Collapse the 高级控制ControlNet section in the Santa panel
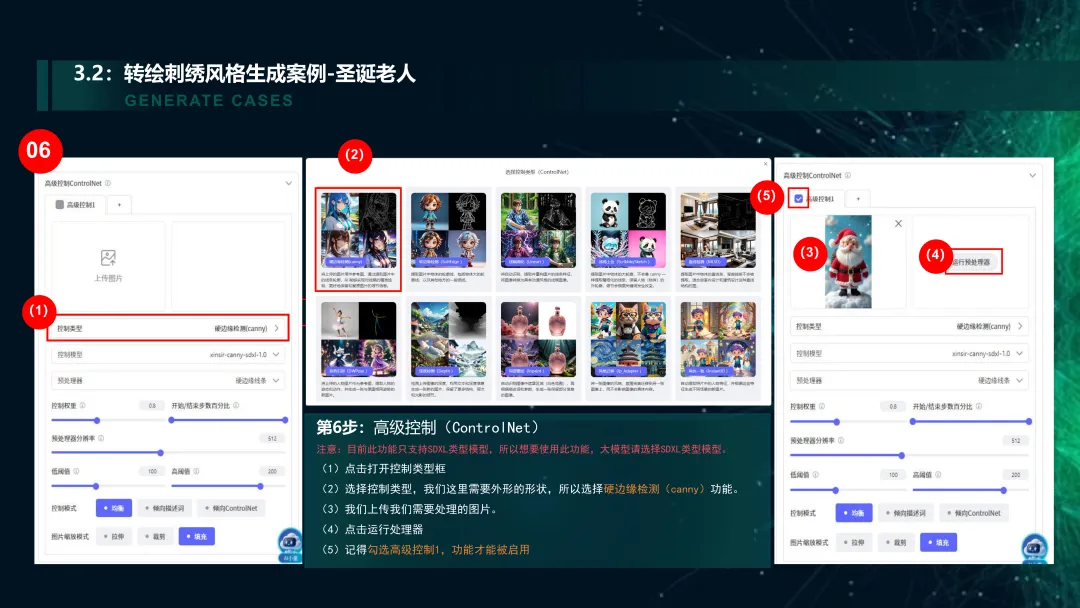The width and height of the screenshot is (1080, 608). tap(1032, 176)
